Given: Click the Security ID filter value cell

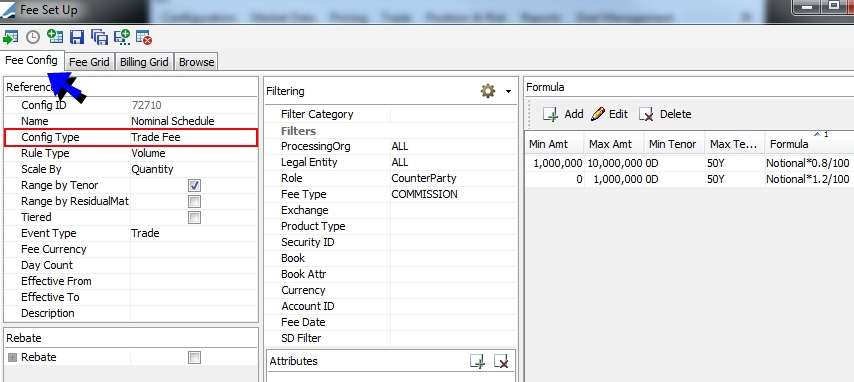Looking at the screenshot, I should pos(453,242).
